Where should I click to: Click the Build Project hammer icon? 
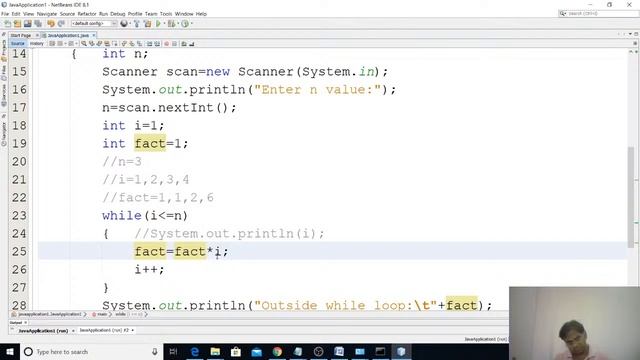click(x=137, y=24)
